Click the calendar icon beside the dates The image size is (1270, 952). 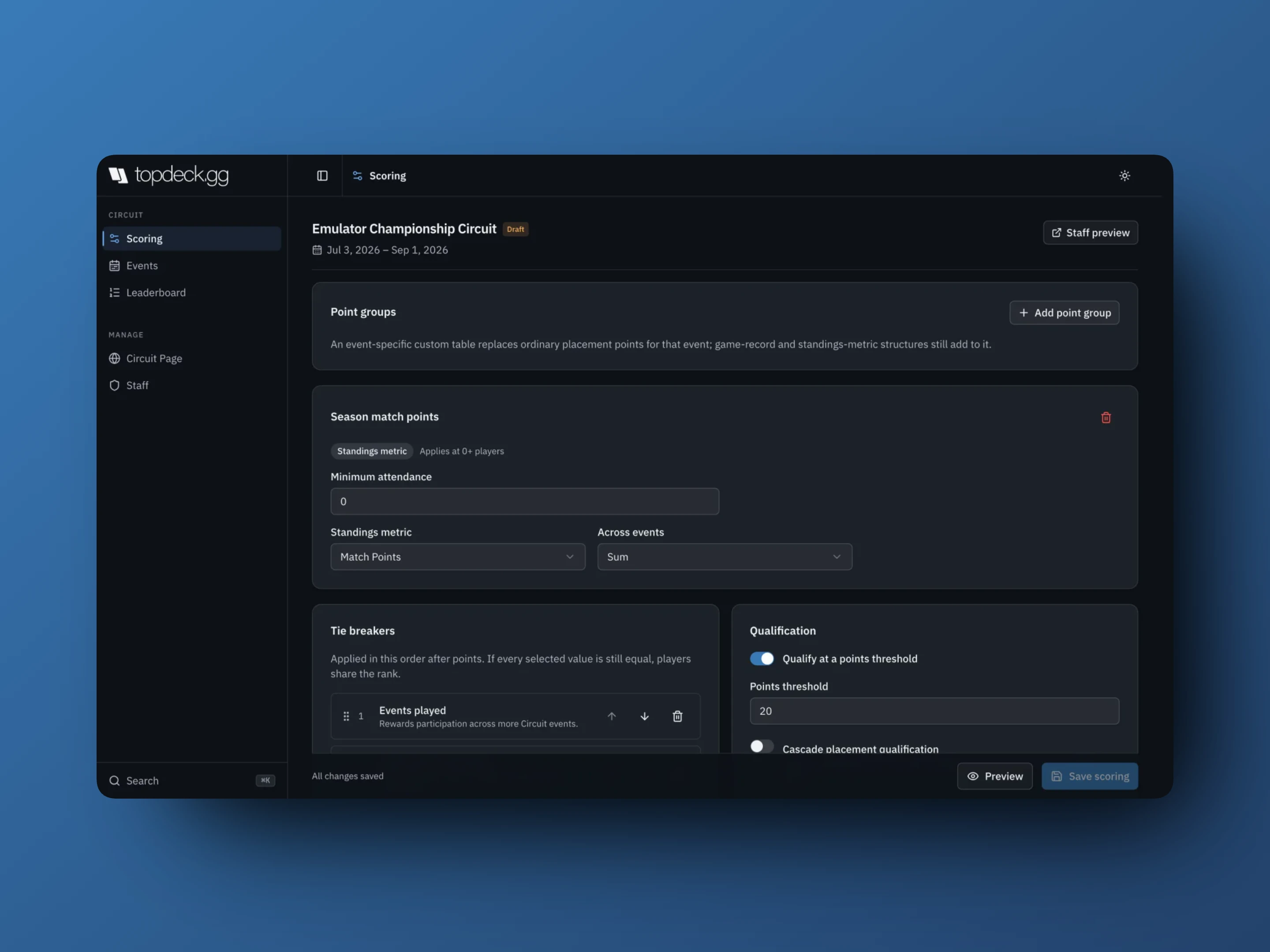[x=317, y=249]
